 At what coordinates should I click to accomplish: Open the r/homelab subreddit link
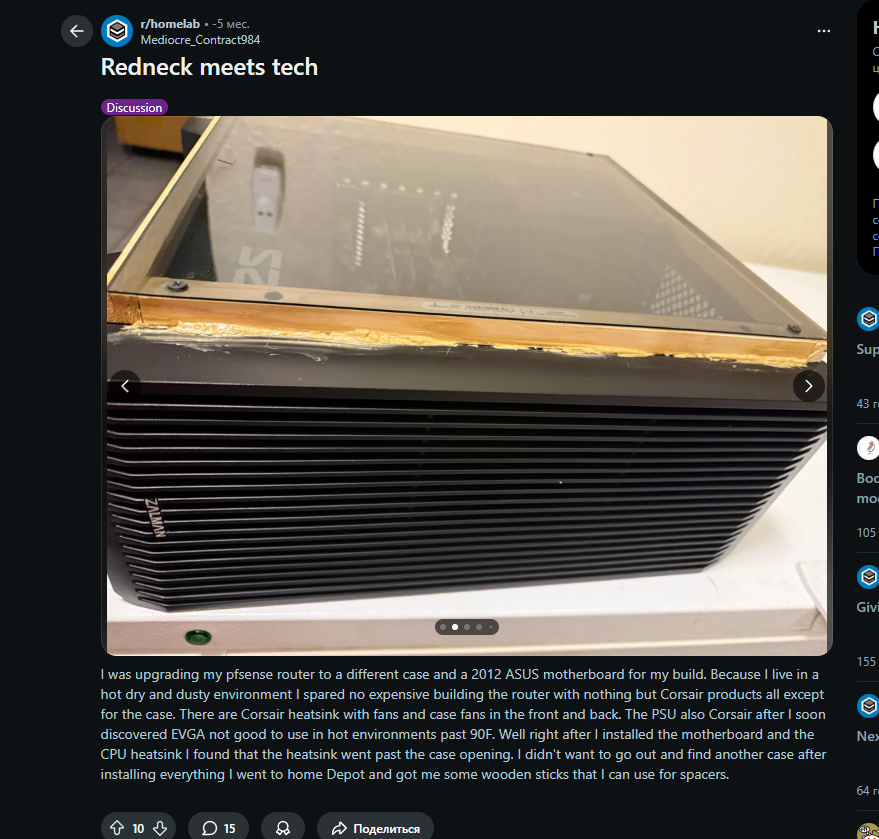170,24
